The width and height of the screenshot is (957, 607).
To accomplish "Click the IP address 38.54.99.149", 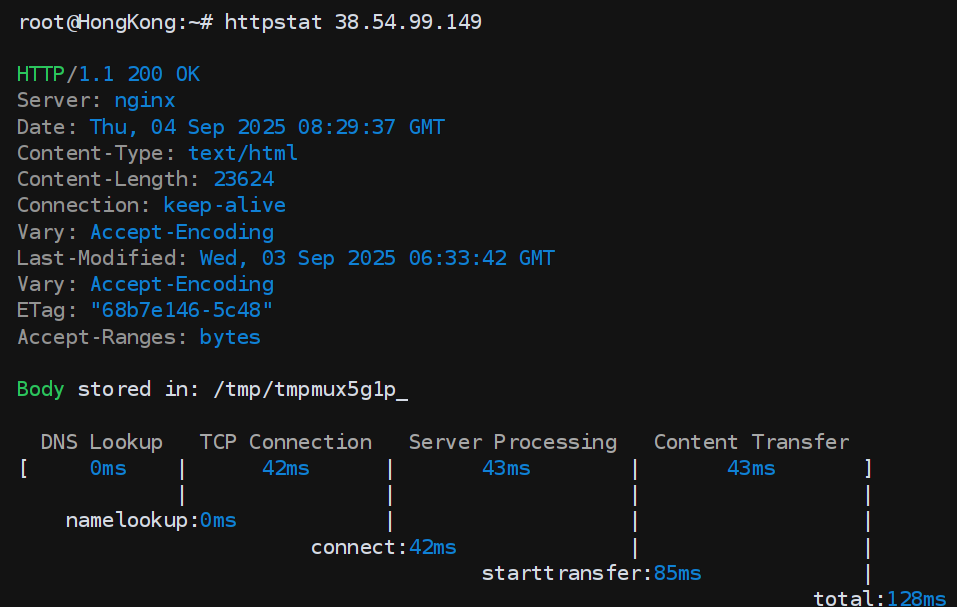I will coord(409,22).
